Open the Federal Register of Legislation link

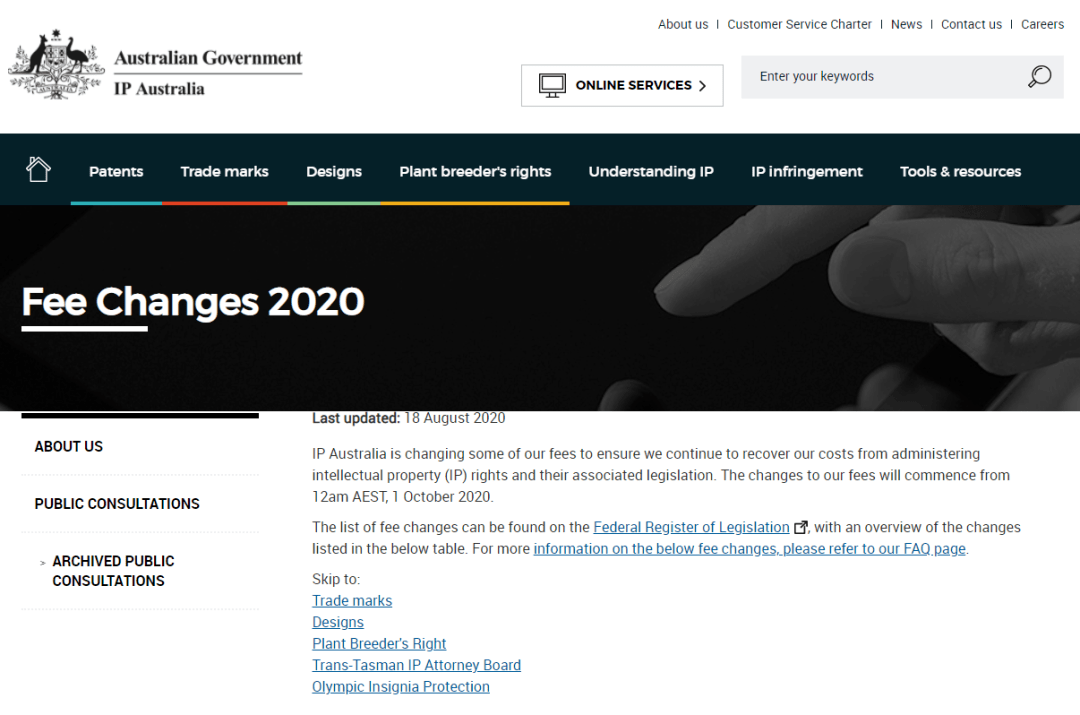(x=691, y=527)
